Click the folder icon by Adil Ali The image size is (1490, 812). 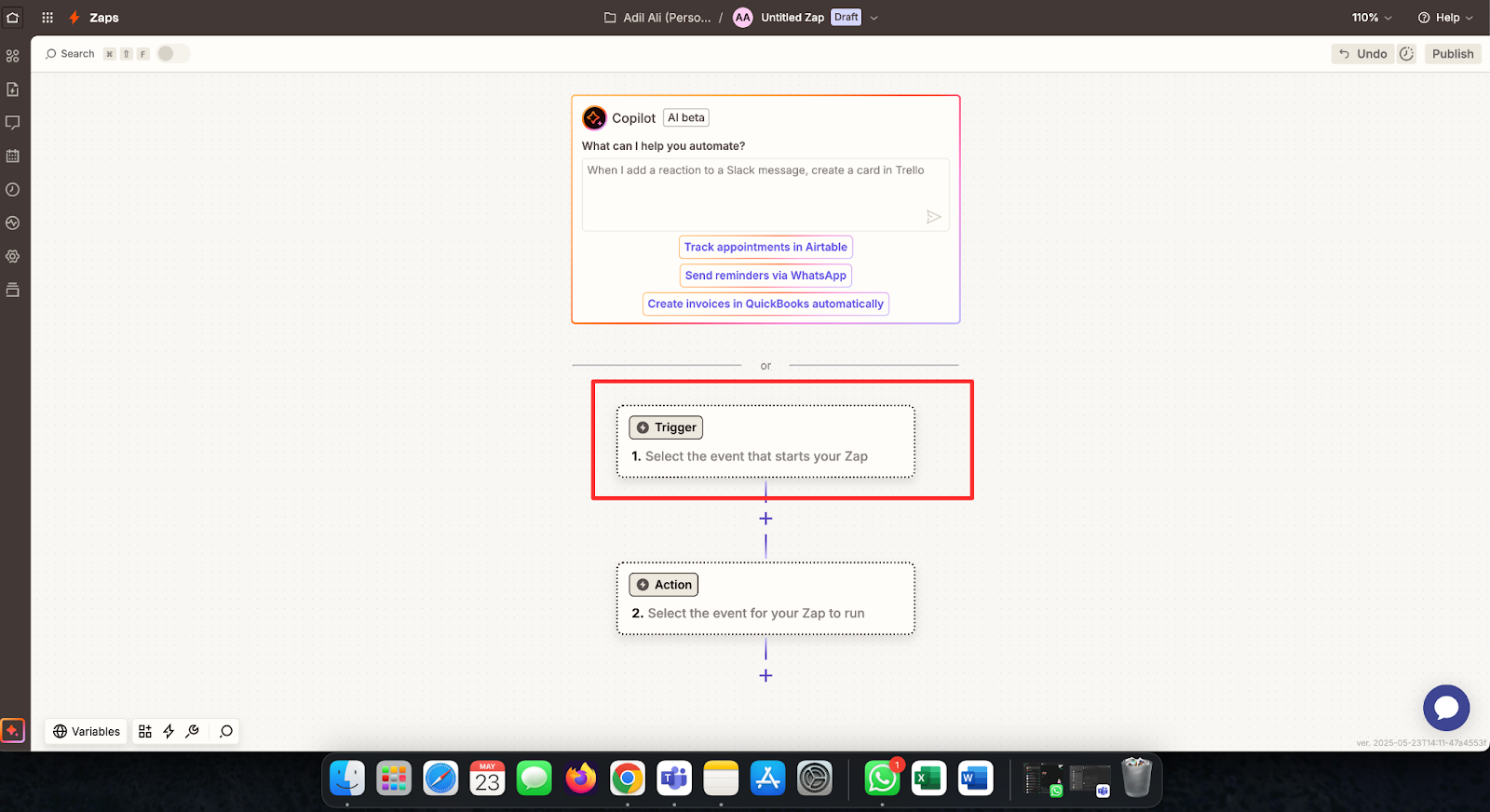(610, 18)
